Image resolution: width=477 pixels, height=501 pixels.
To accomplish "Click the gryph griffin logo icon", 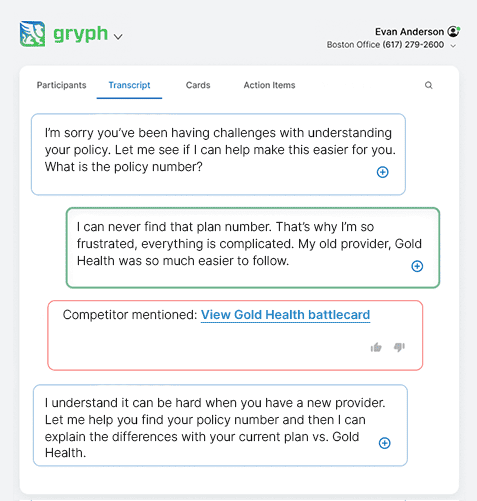I will (32, 34).
